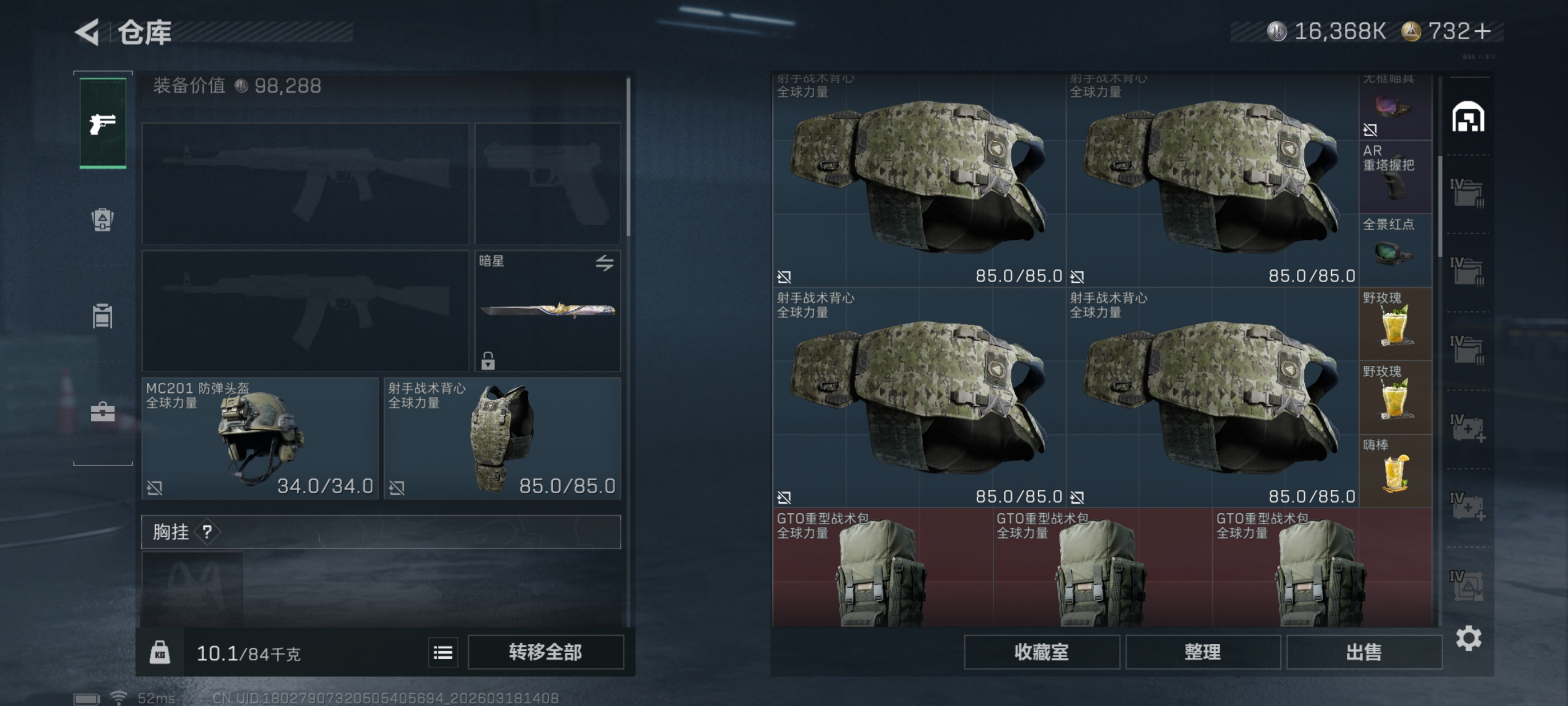Screen dimensions: 1568x706
Task: Expand the first IV extension storage box
Action: tap(1468, 193)
